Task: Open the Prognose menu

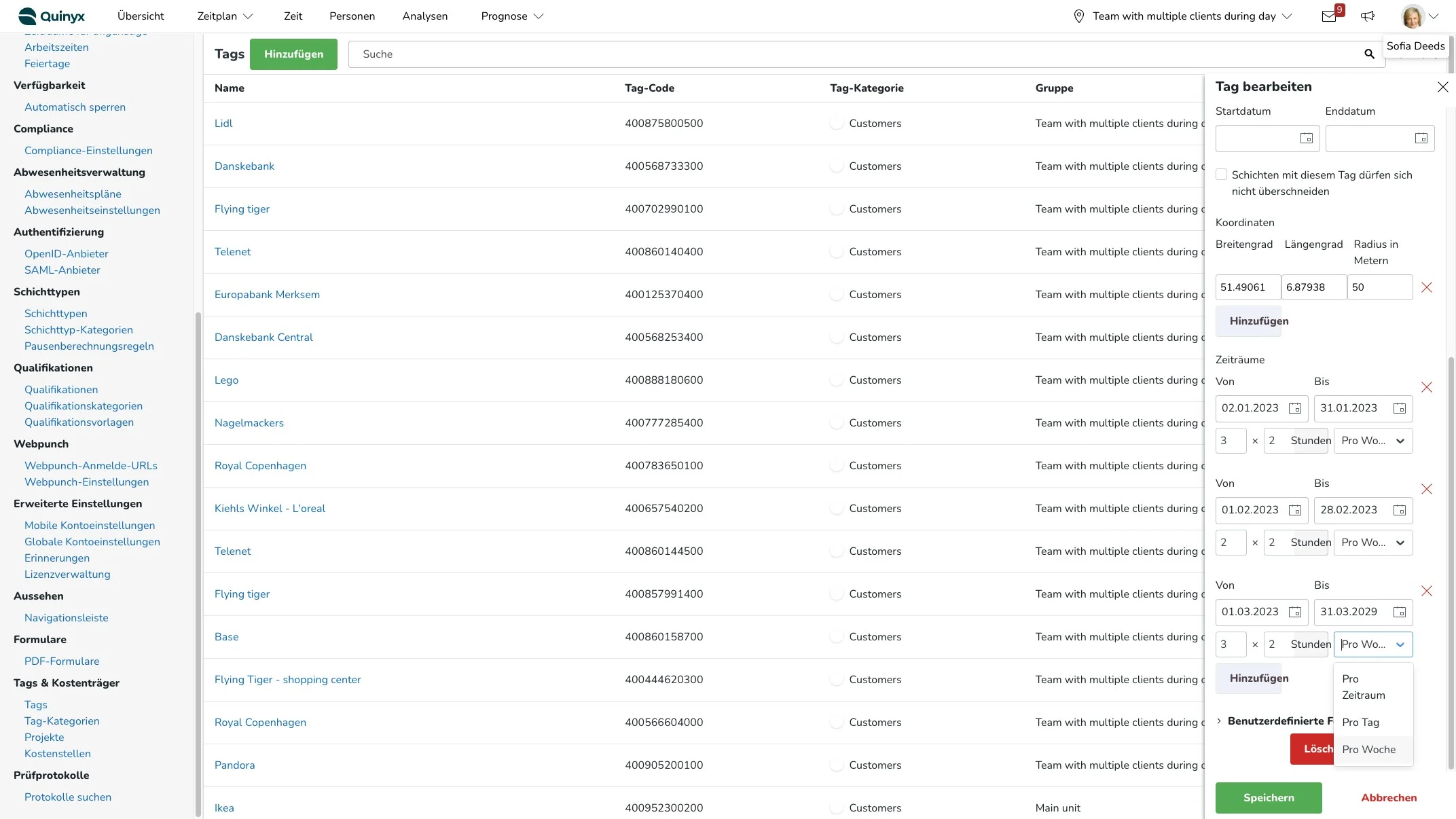Action: coord(512,16)
